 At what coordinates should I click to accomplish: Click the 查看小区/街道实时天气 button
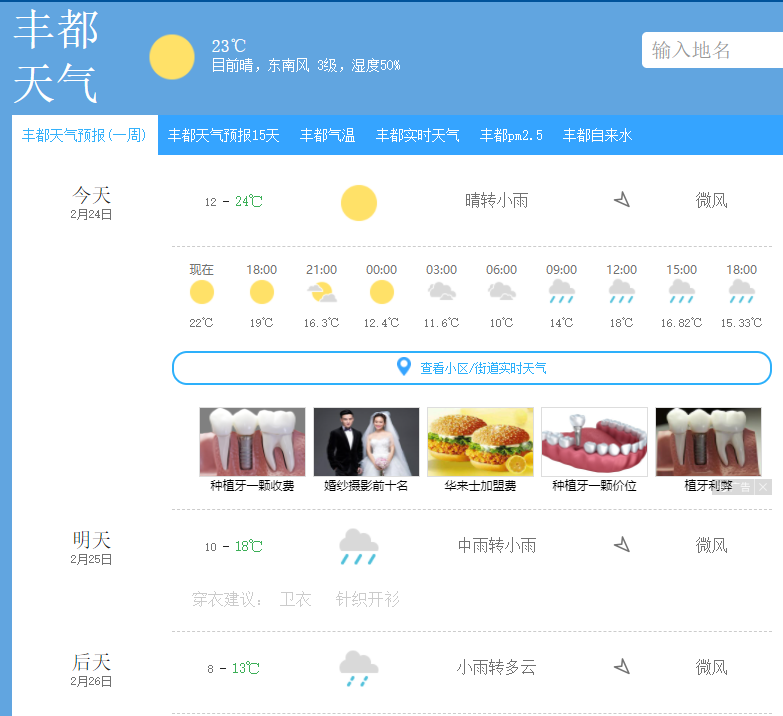tap(482, 368)
